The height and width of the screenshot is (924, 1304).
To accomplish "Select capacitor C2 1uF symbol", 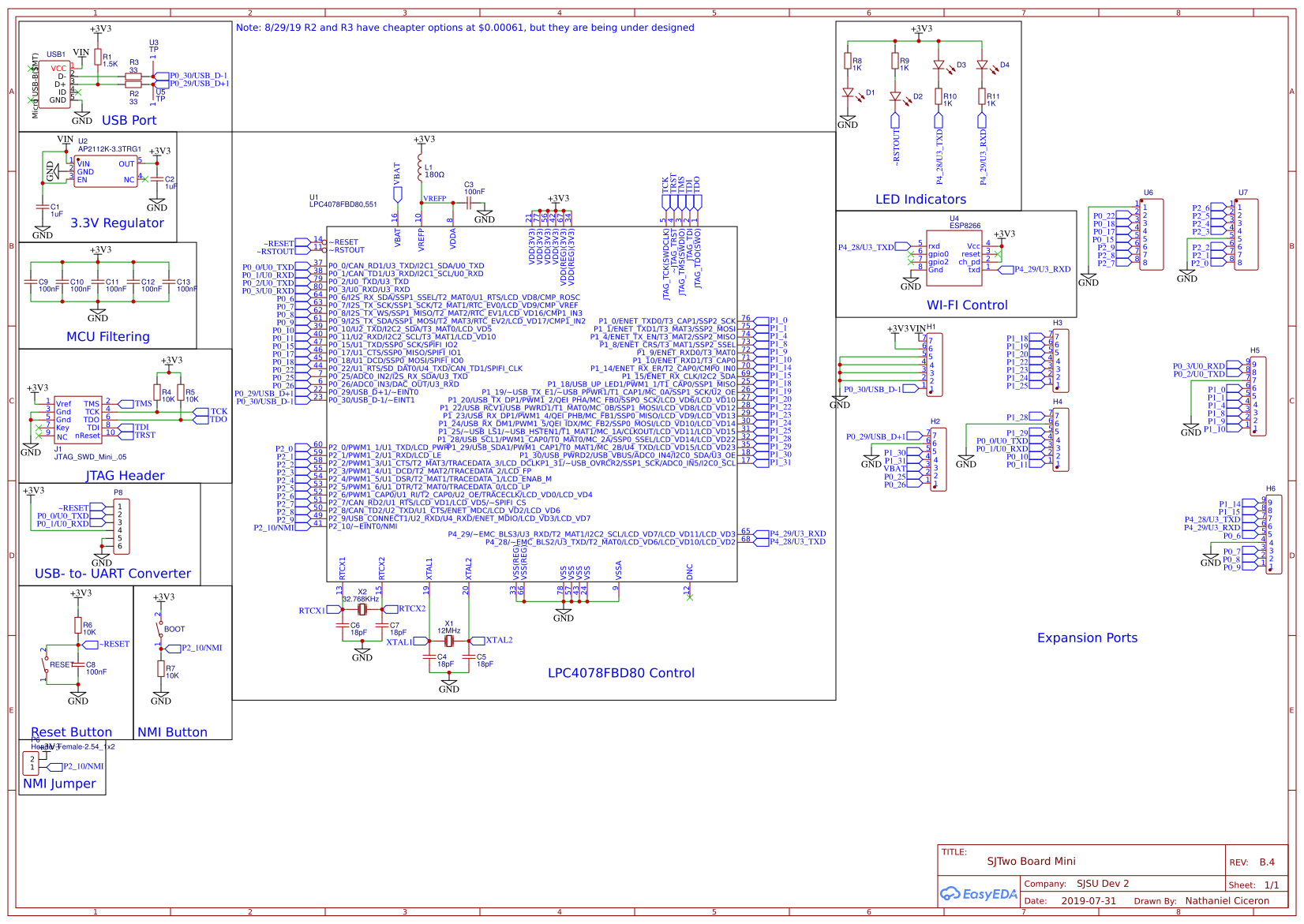I will [157, 180].
